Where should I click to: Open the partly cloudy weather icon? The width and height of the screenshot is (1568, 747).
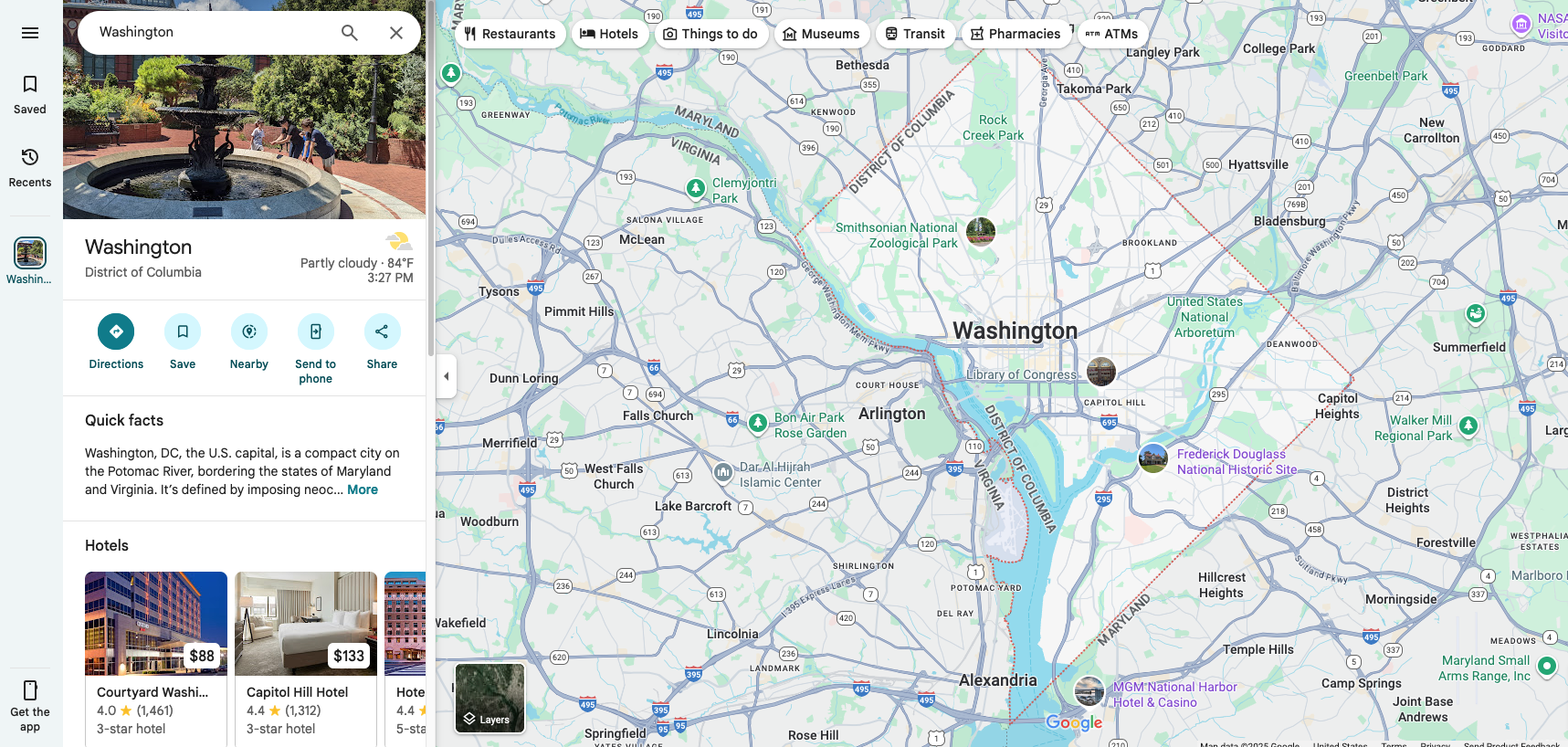[399, 241]
